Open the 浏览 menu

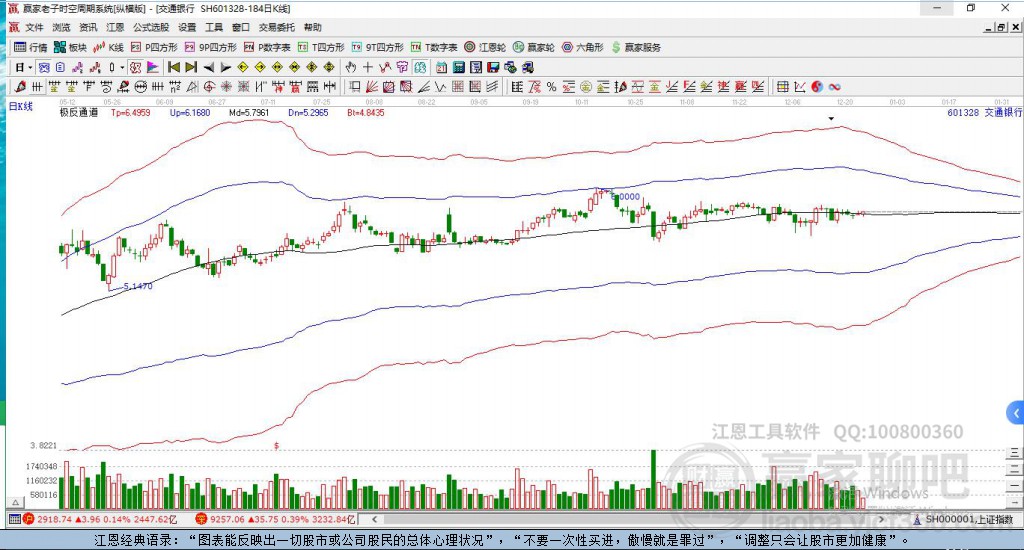click(x=61, y=27)
